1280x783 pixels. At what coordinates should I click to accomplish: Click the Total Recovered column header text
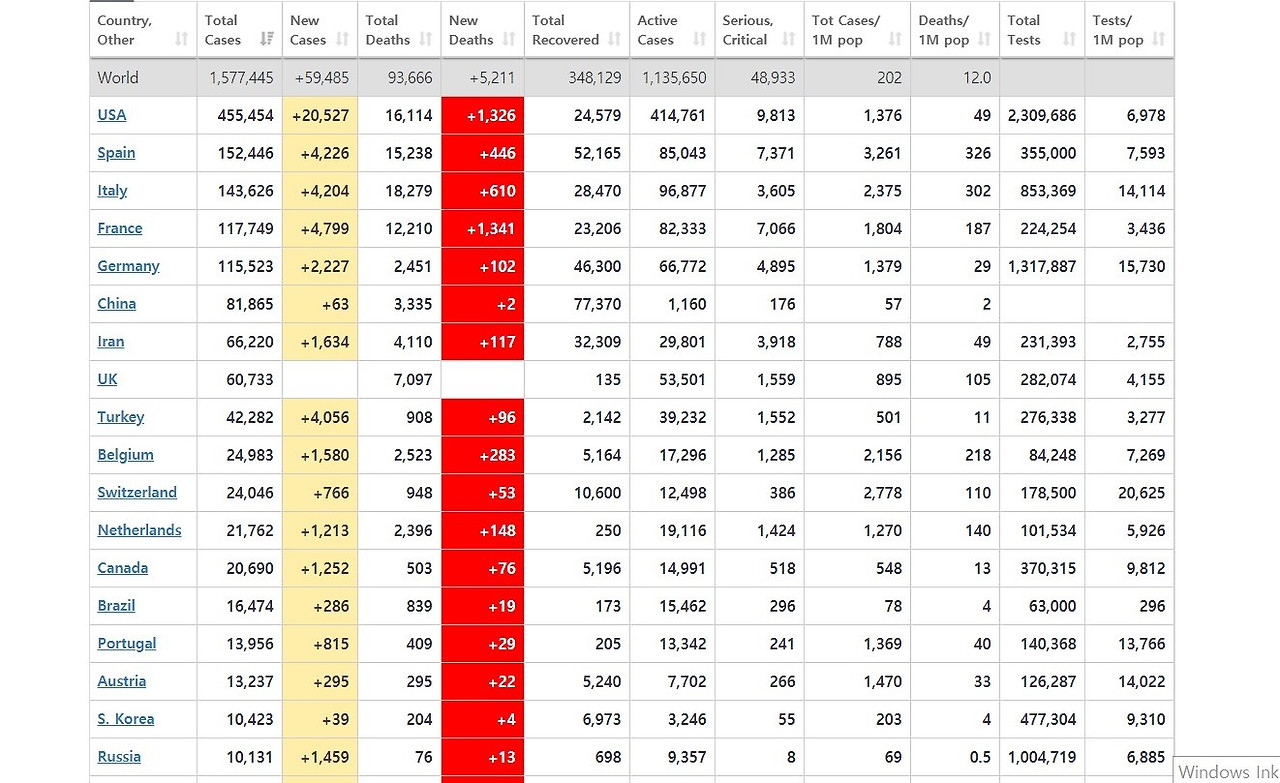click(x=565, y=30)
